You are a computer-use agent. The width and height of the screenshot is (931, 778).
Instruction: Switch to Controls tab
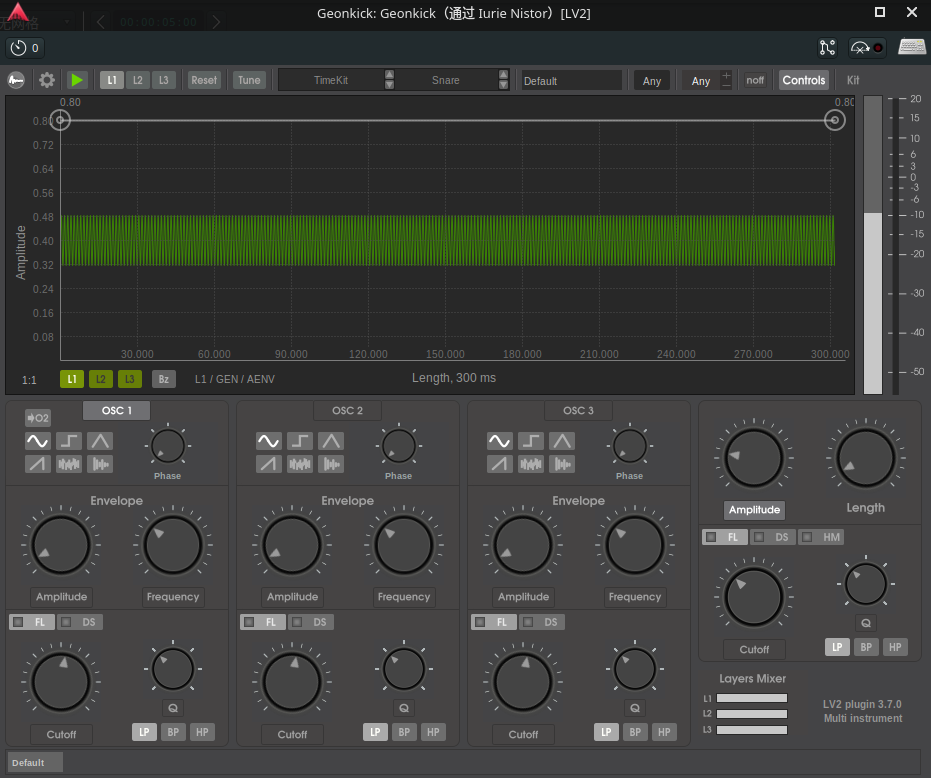[803, 80]
